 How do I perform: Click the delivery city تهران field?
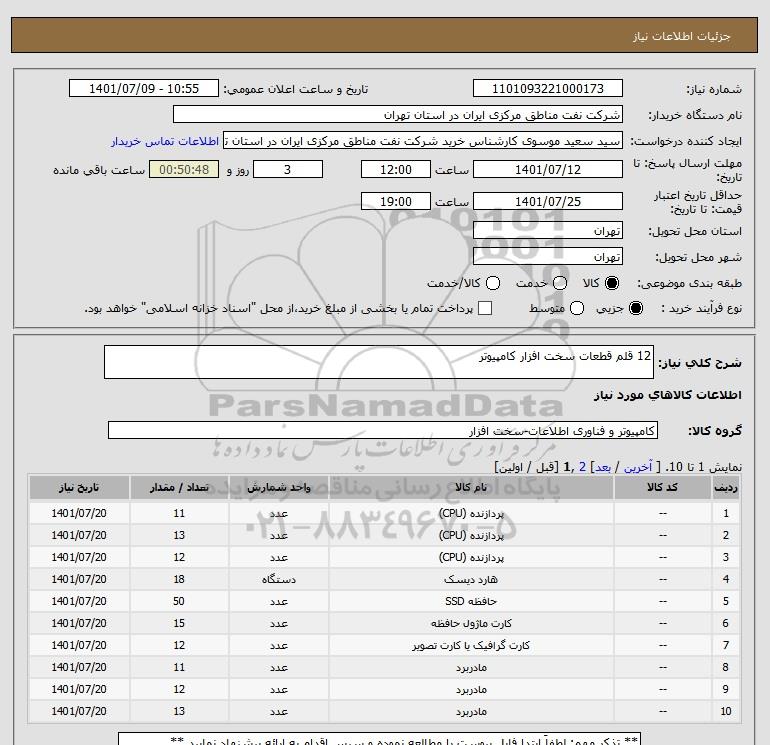pos(548,256)
